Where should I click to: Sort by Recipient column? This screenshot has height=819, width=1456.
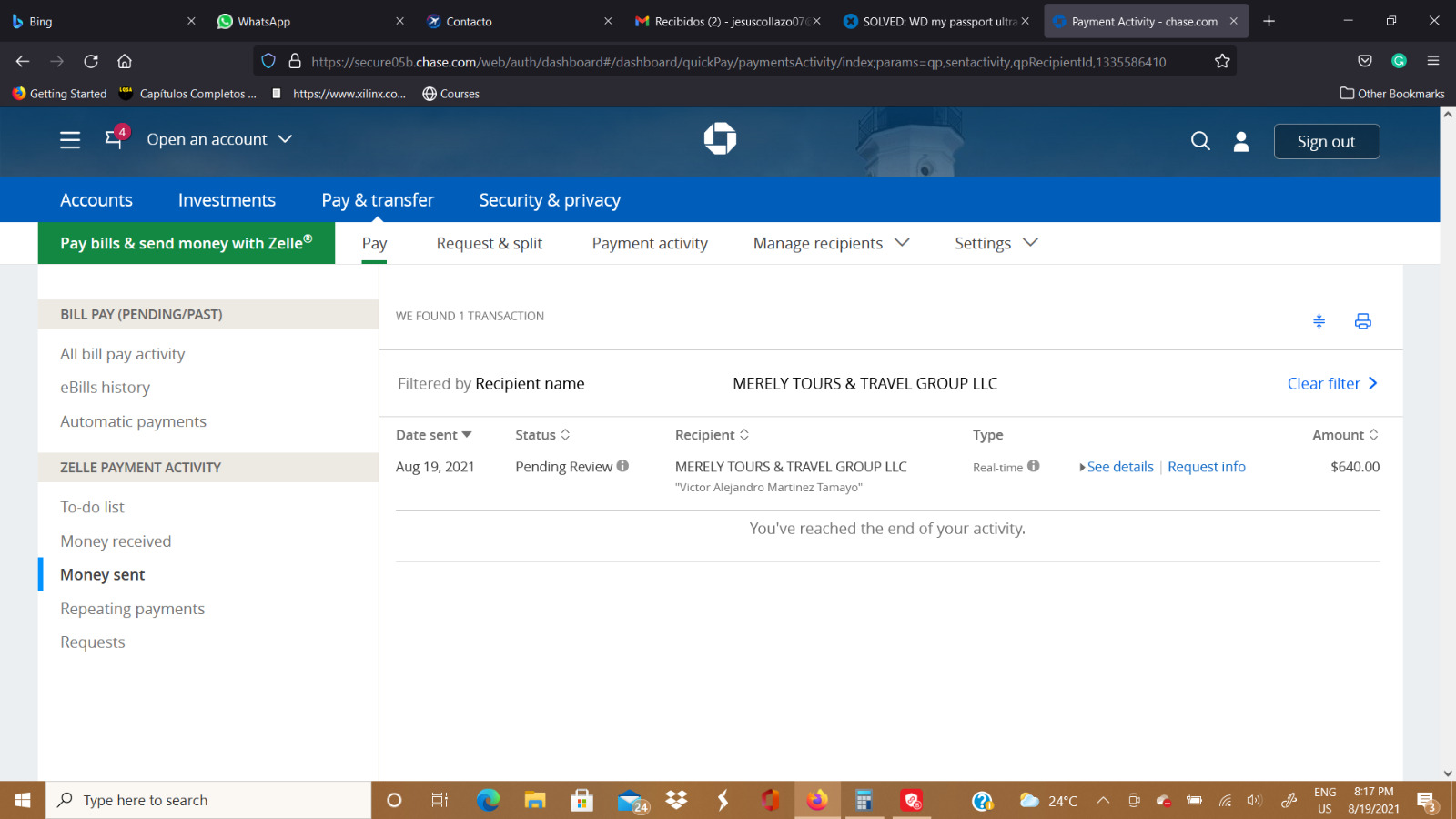coord(712,435)
